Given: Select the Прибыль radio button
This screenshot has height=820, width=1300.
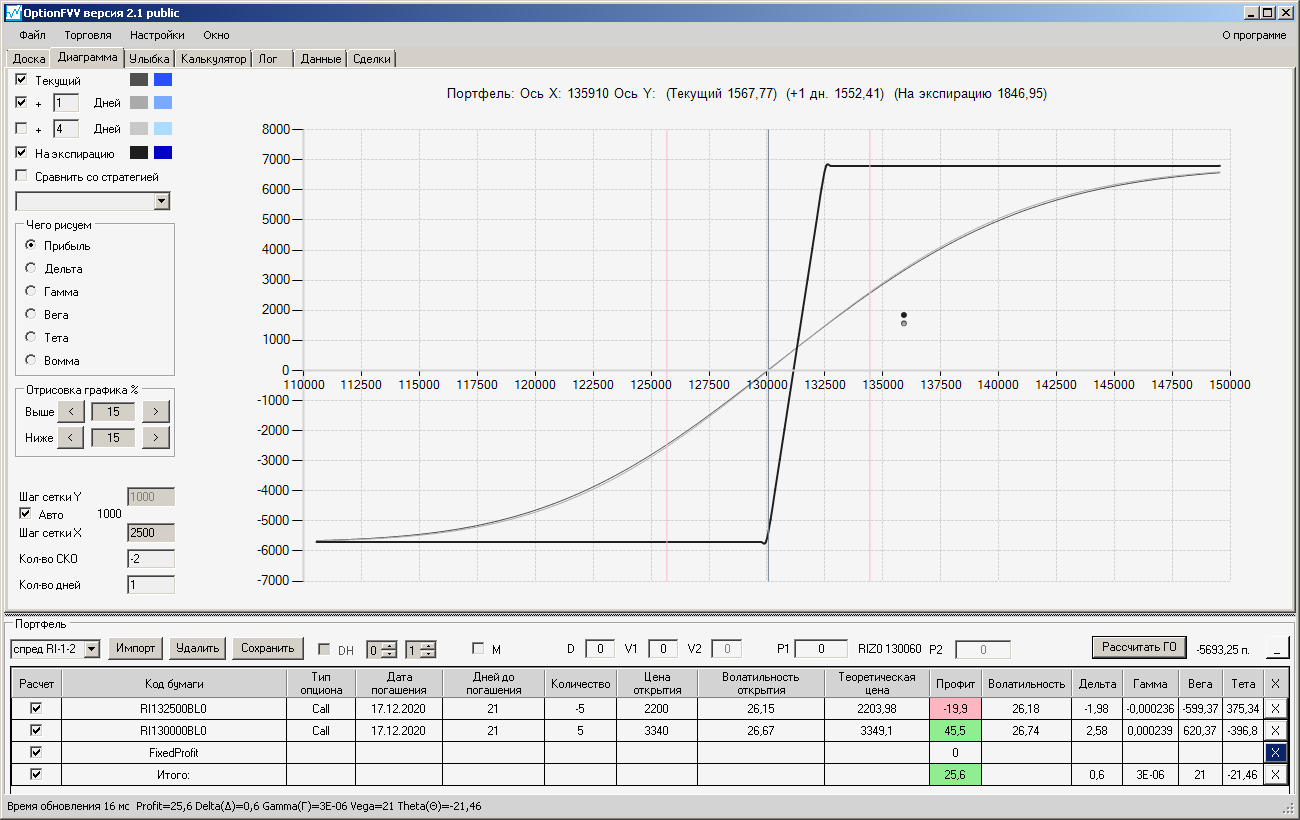Looking at the screenshot, I should (x=31, y=245).
